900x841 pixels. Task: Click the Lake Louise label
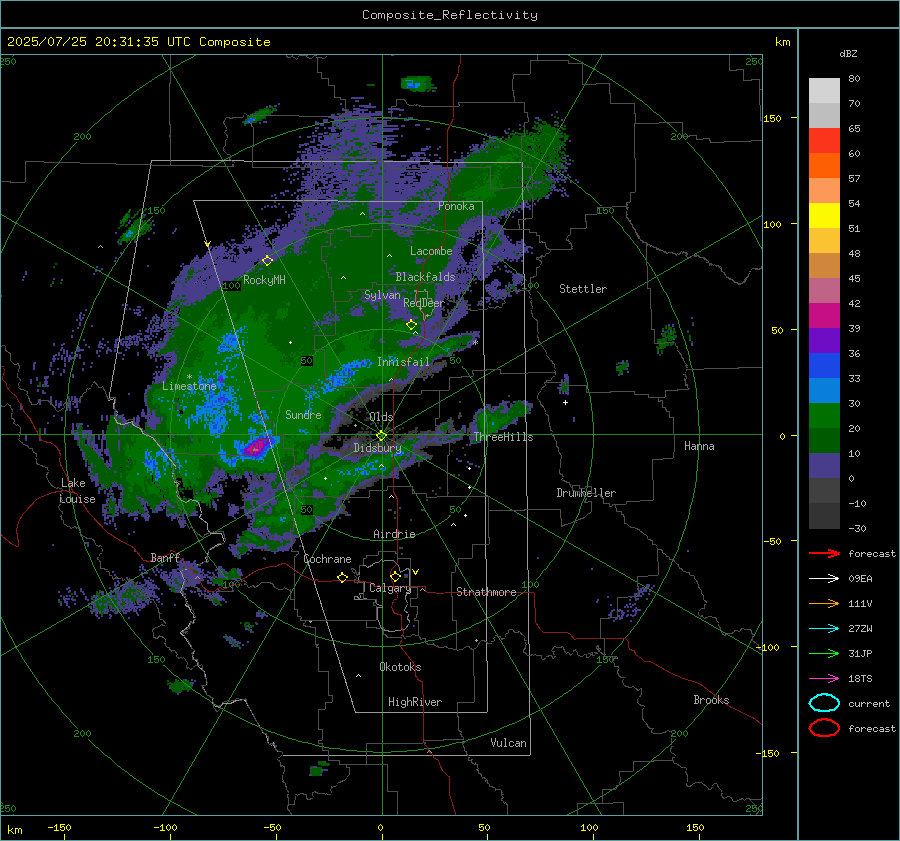pos(78,491)
